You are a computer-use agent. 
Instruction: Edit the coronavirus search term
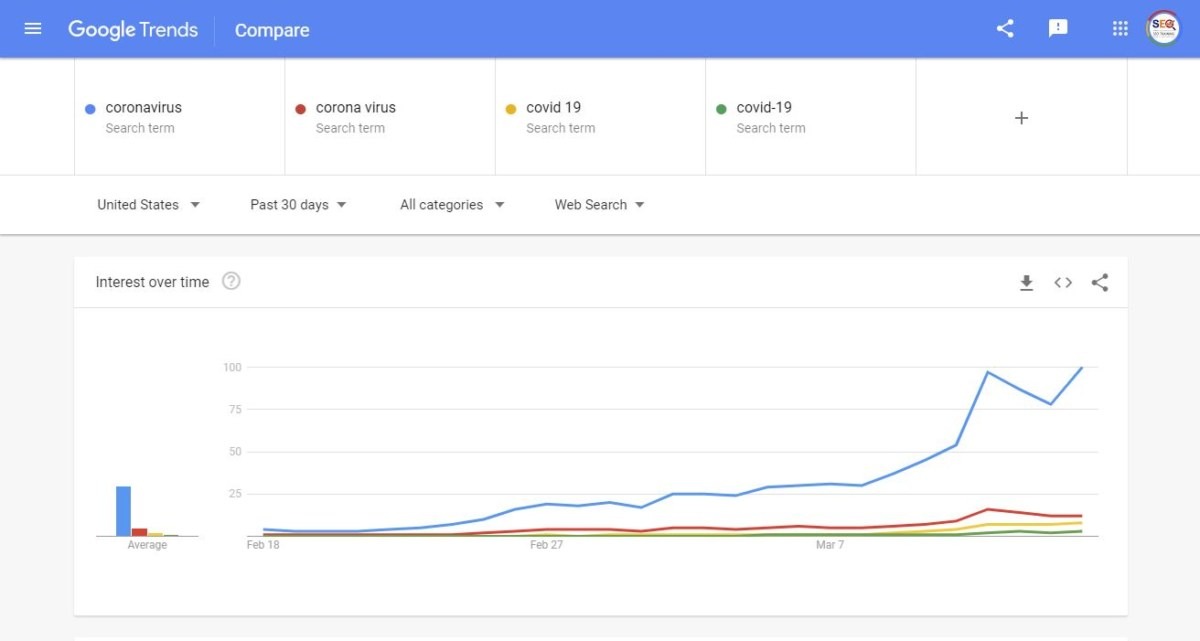tap(180, 117)
